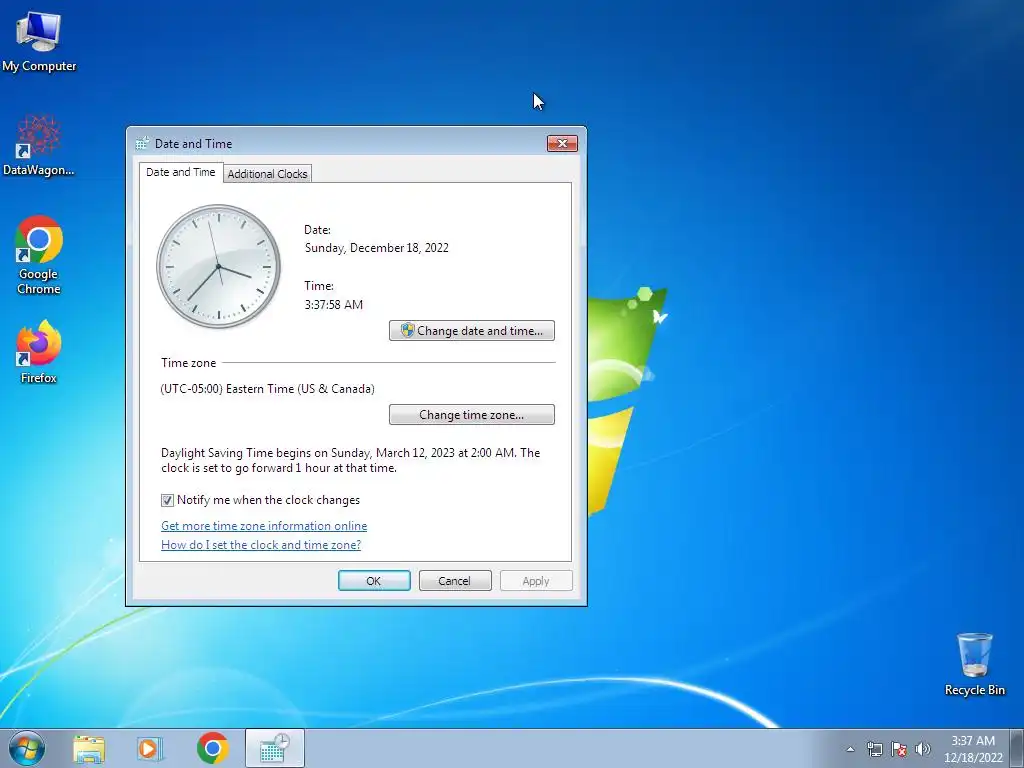1024x768 pixels.
Task: Select the Date and Time taskbar item
Action: click(274, 748)
